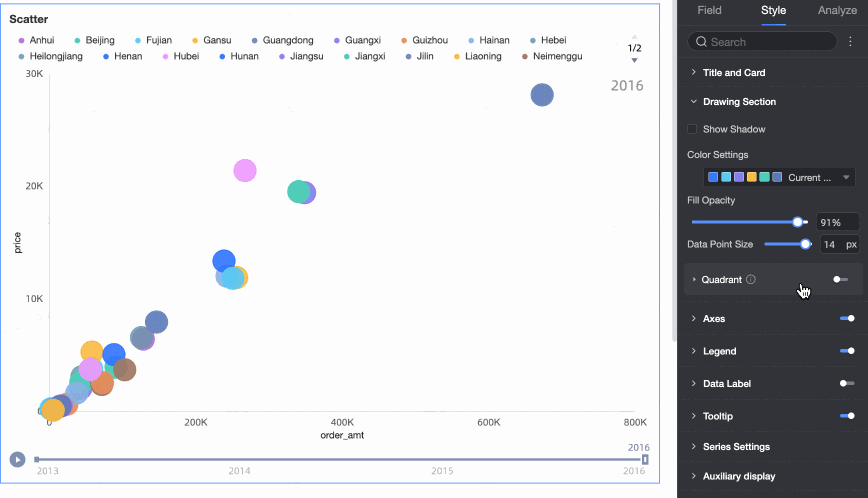
Task: Toggle Hebei series in legend
Action: 548,40
